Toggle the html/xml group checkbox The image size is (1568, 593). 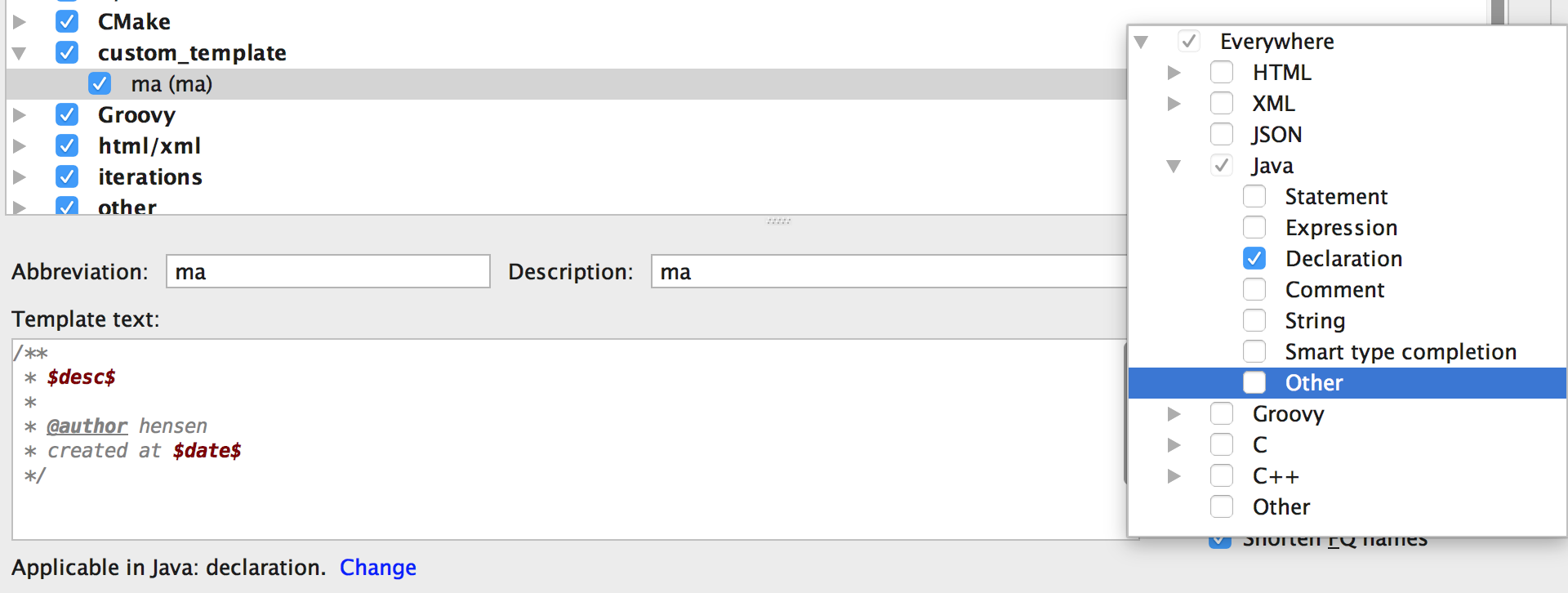point(67,145)
